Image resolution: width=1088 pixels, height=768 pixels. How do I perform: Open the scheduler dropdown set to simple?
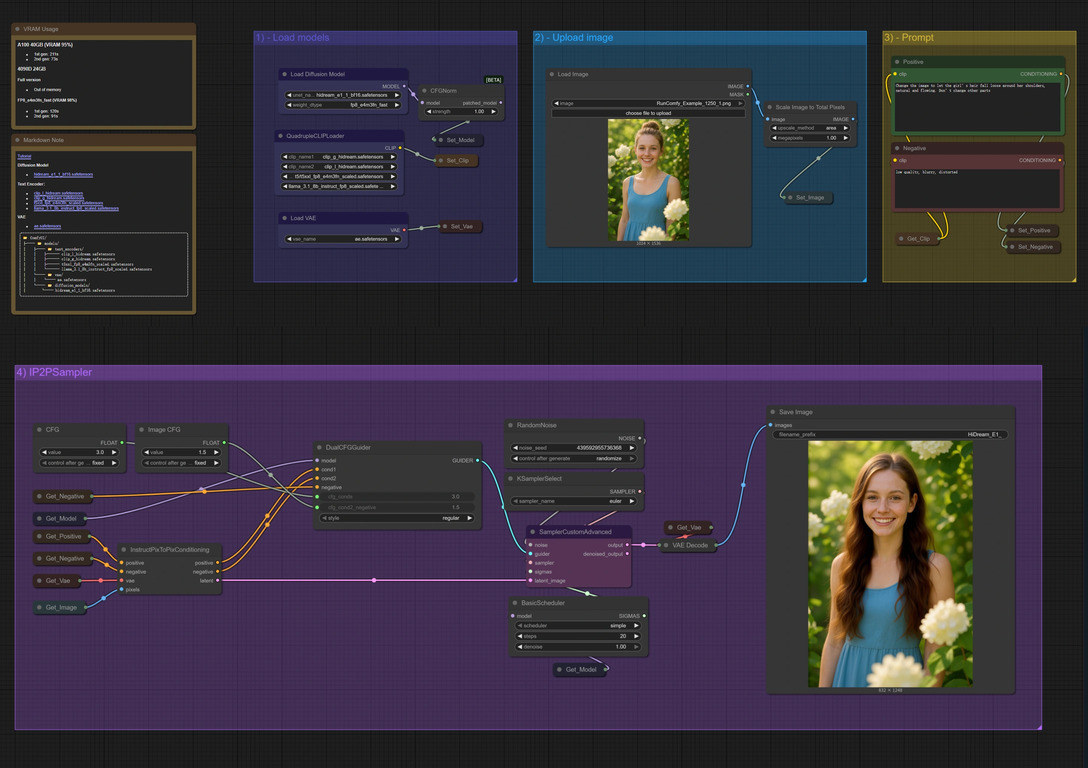pos(577,626)
